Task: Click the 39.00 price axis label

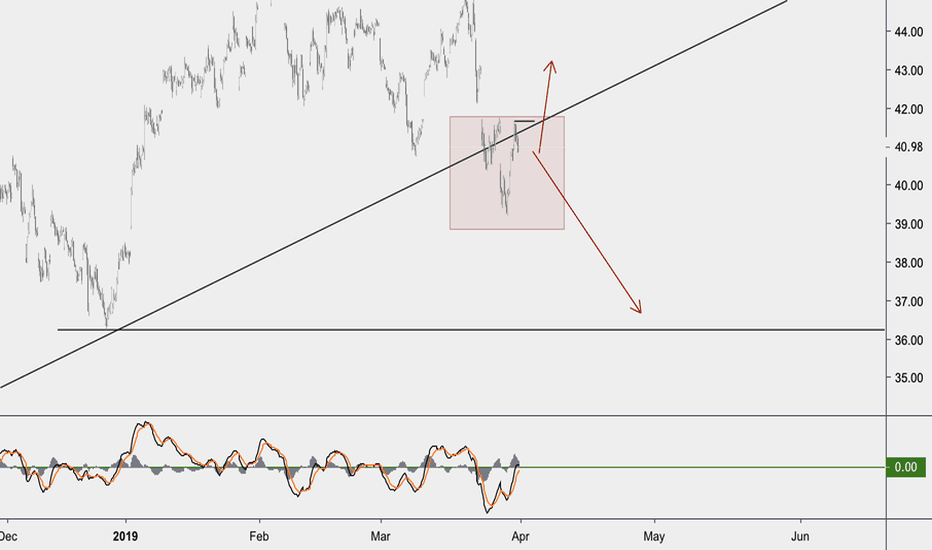Action: pos(909,224)
